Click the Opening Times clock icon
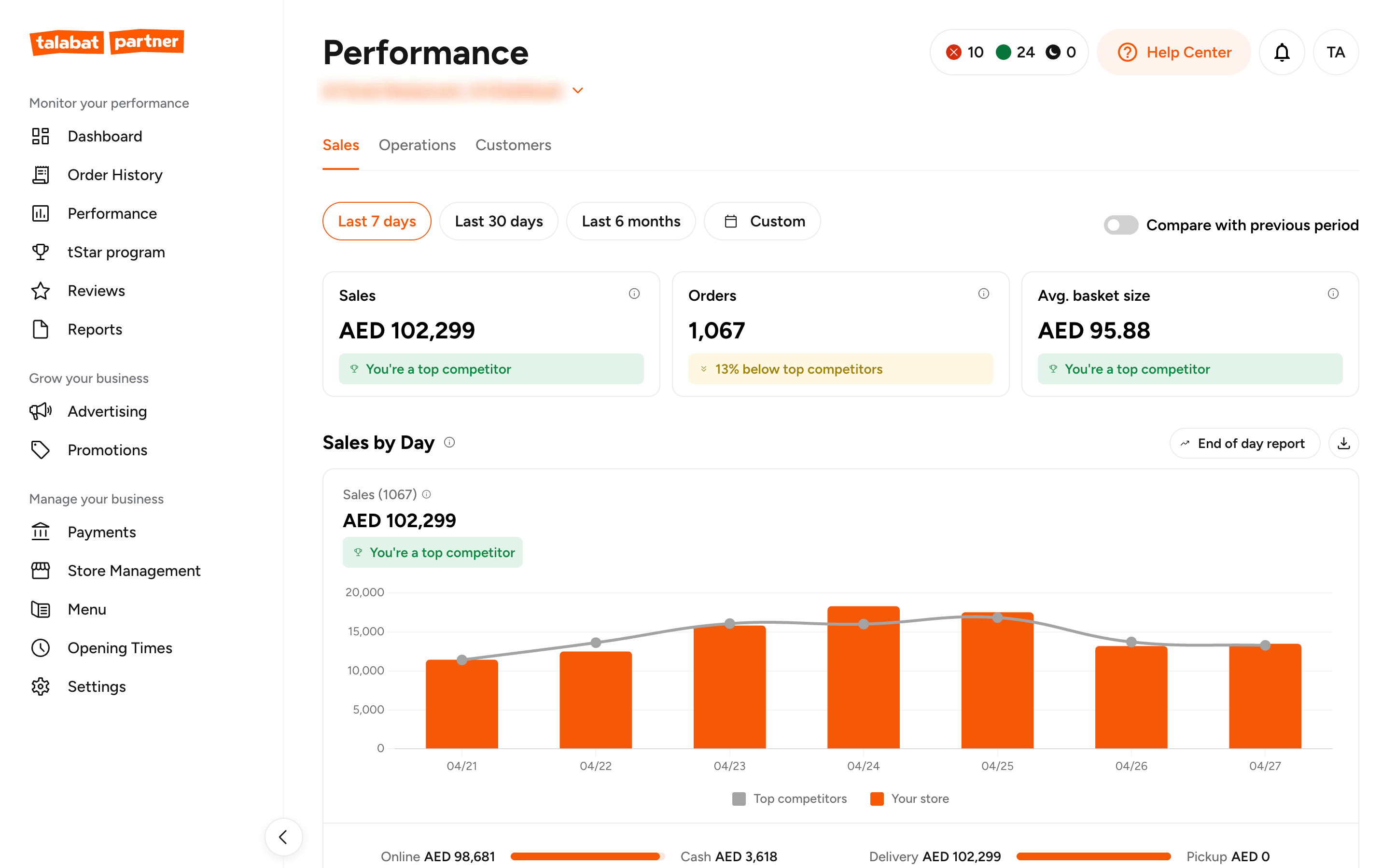This screenshot has width=1396, height=868. 40,647
